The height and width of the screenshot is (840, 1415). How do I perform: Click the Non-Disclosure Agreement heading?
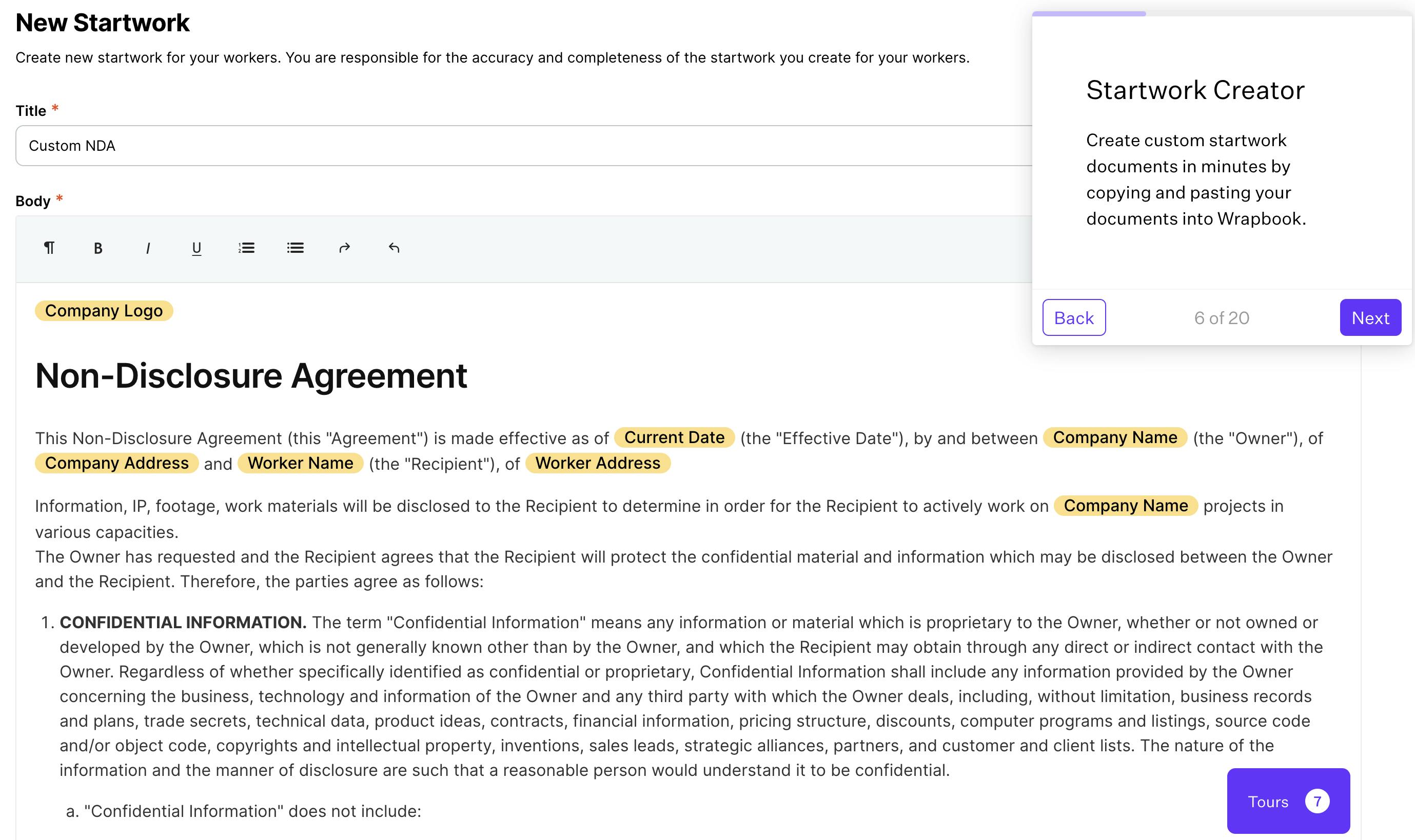click(x=251, y=376)
